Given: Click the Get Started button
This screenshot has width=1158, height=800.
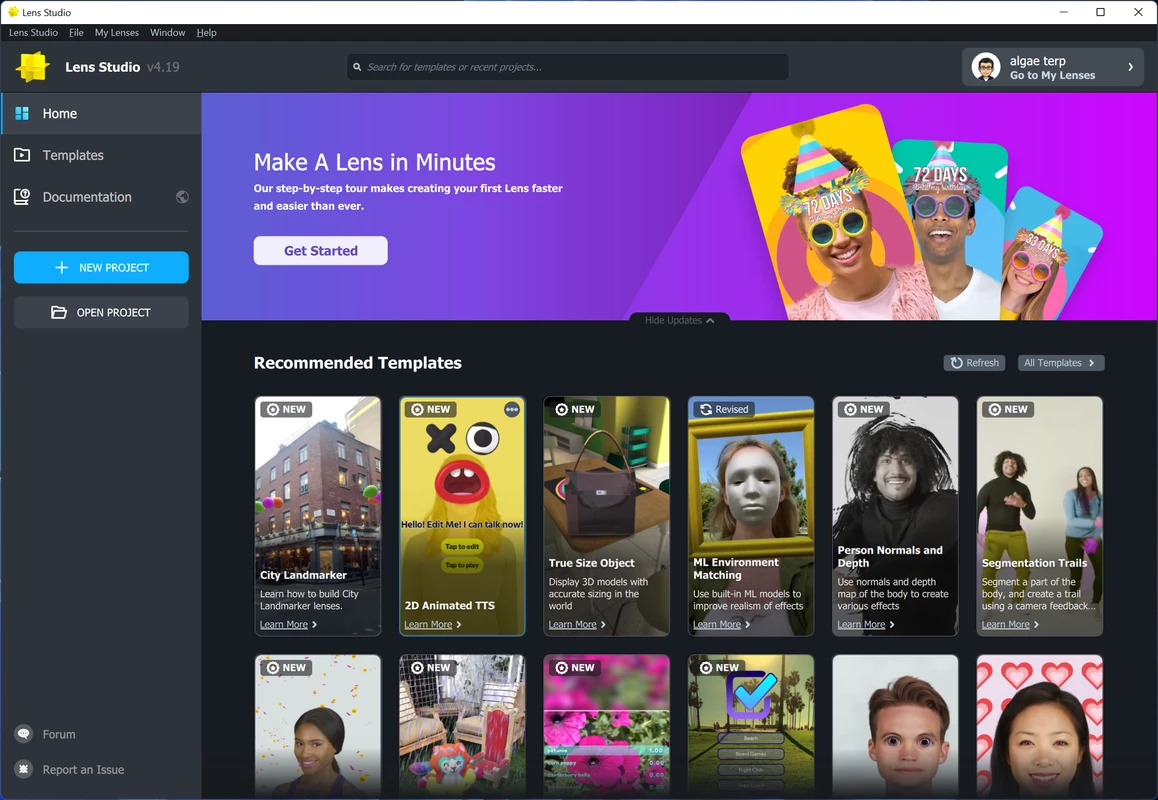Looking at the screenshot, I should pos(321,250).
